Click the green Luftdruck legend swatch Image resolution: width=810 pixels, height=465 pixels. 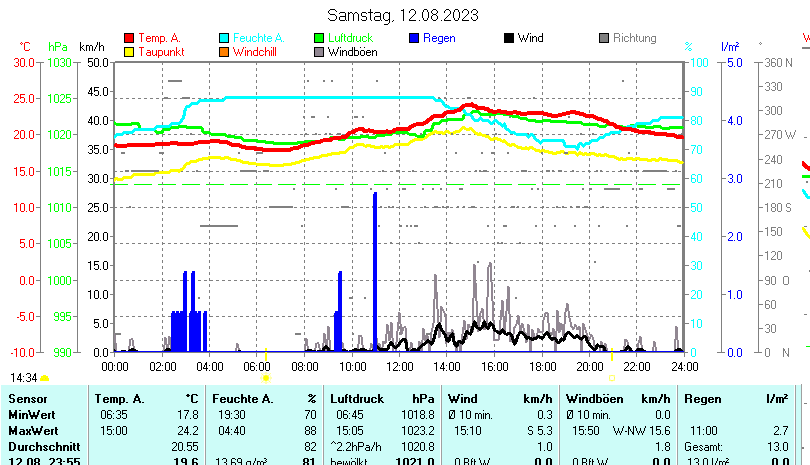coord(320,38)
